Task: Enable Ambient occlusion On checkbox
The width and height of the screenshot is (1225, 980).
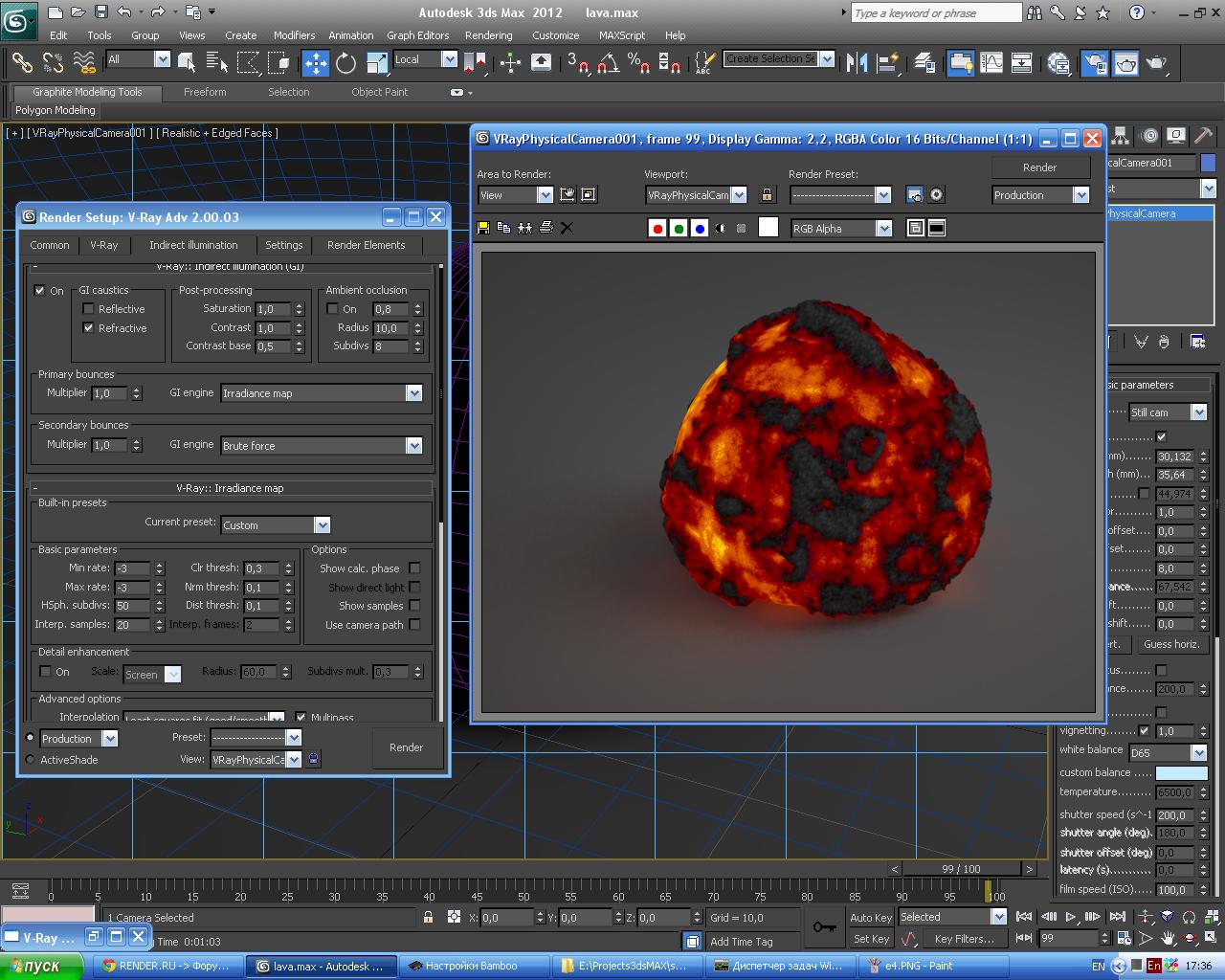Action: pyautogui.click(x=332, y=309)
